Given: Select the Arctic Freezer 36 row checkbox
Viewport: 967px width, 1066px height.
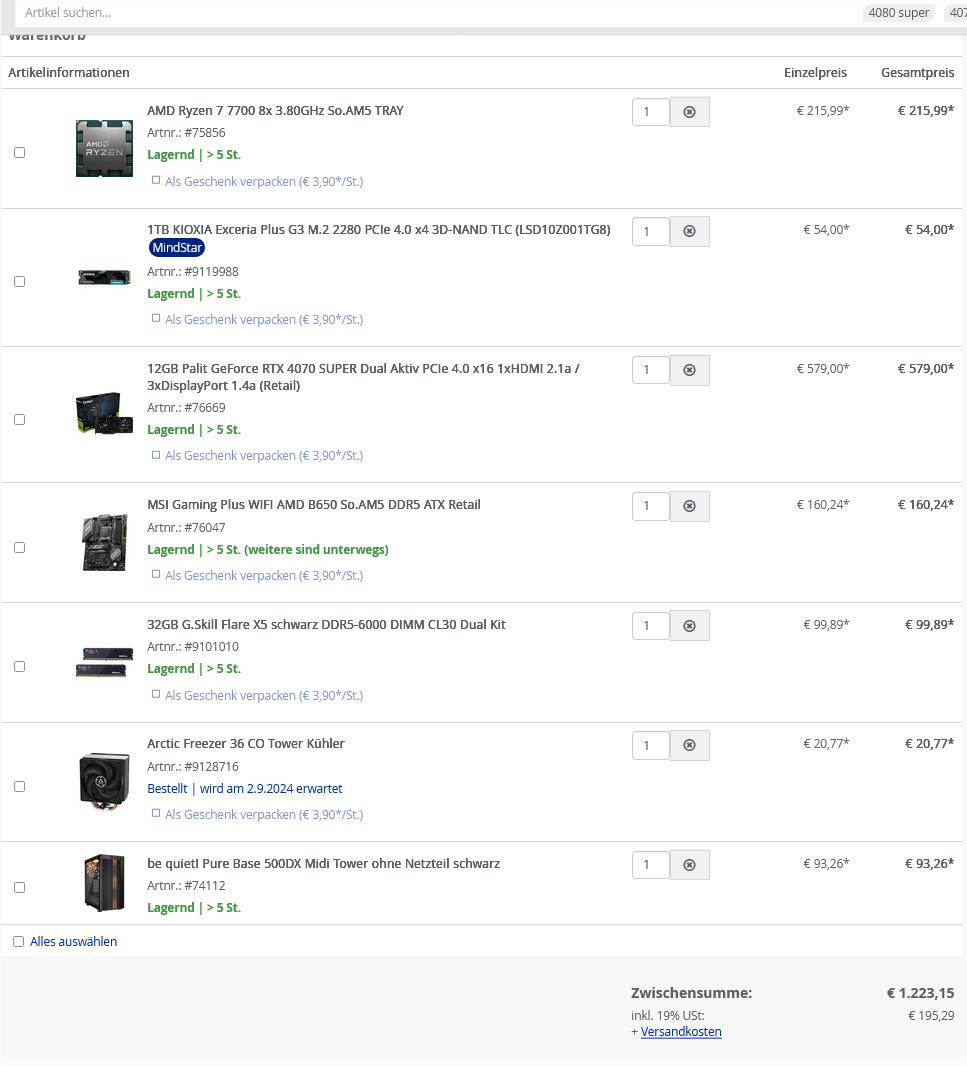Looking at the screenshot, I should (x=20, y=787).
